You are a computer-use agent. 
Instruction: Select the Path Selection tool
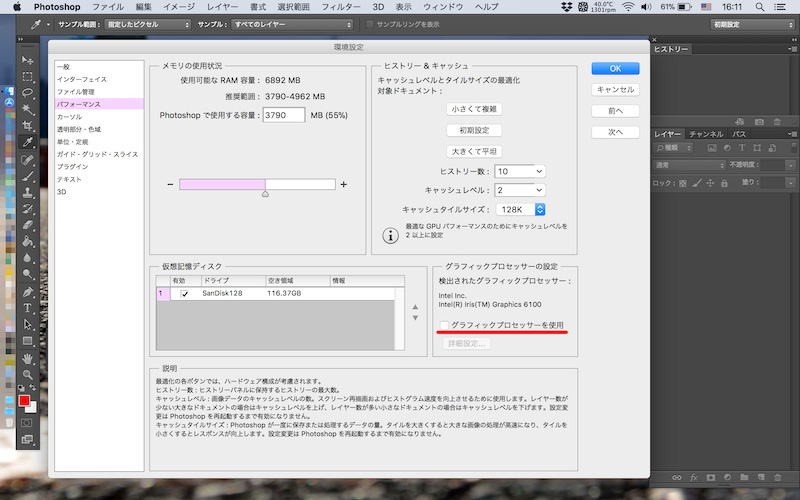(x=28, y=324)
